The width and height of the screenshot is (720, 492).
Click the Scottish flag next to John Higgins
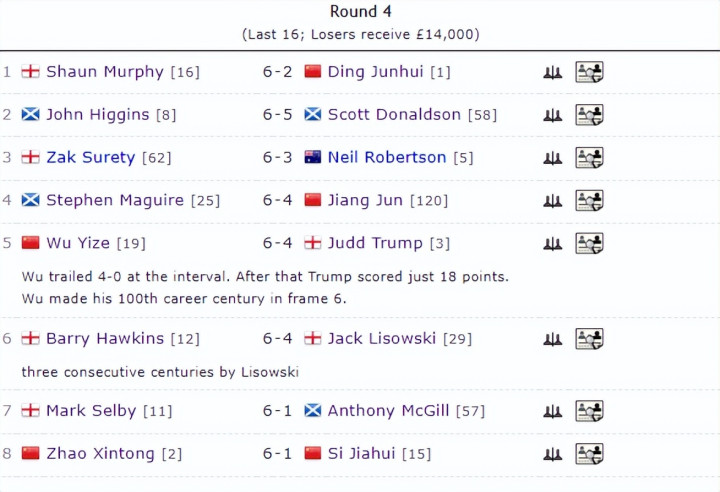[30, 114]
